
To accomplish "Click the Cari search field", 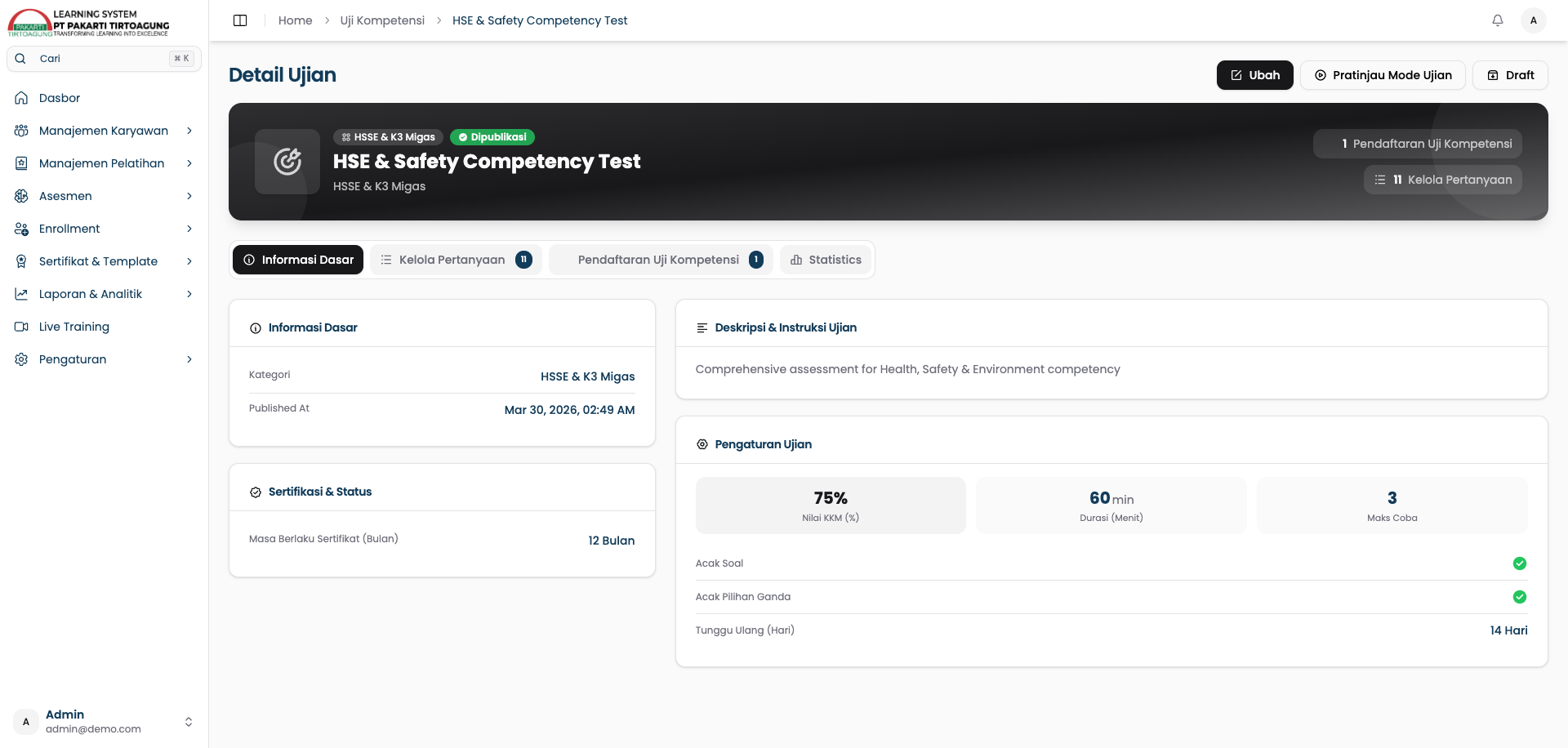I will click(105, 59).
